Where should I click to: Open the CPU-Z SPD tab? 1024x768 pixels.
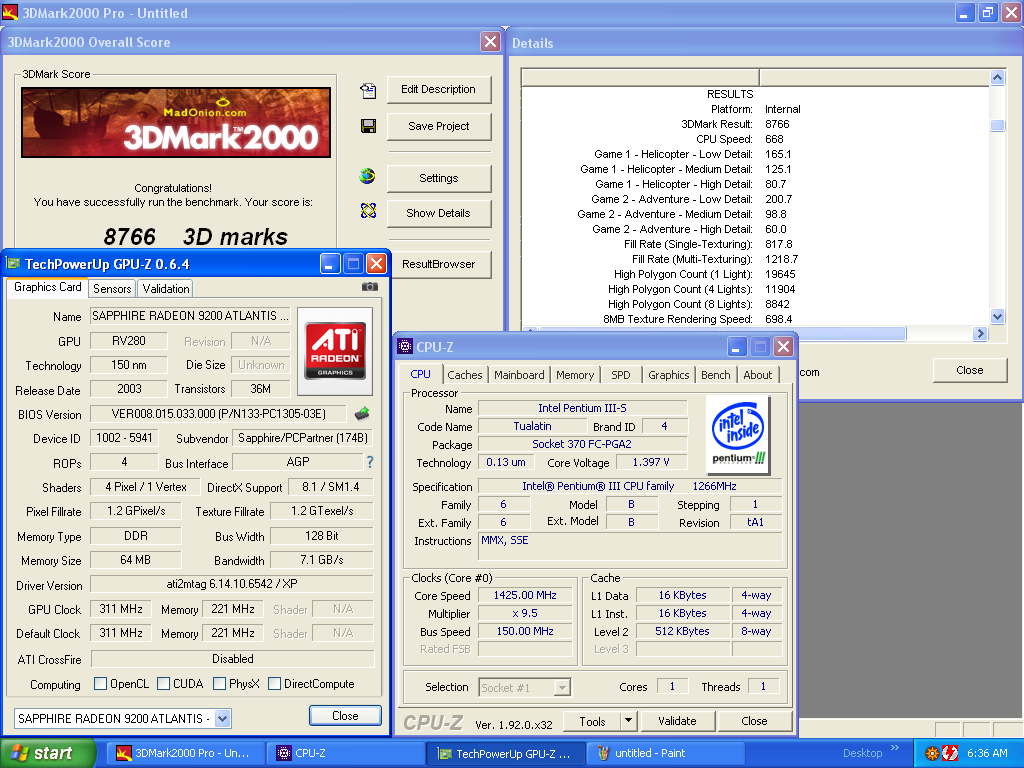point(620,375)
